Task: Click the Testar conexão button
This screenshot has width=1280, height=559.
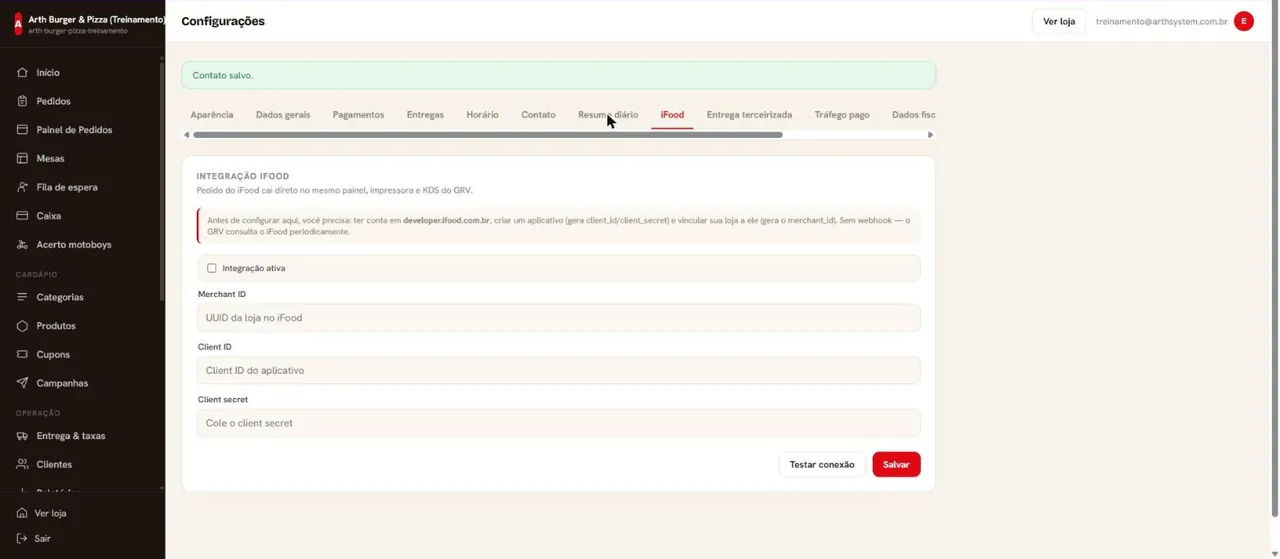Action: 822,464
